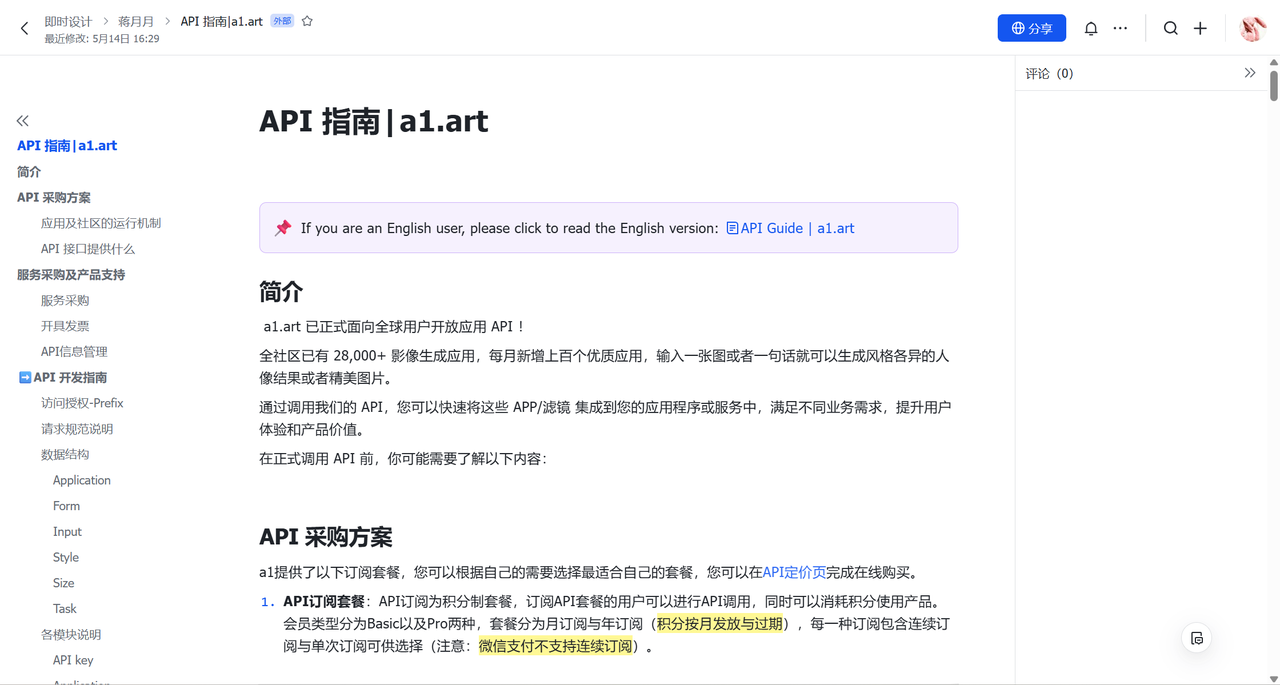The width and height of the screenshot is (1280, 685).
Task: Open search magnifier
Action: coord(1171,29)
